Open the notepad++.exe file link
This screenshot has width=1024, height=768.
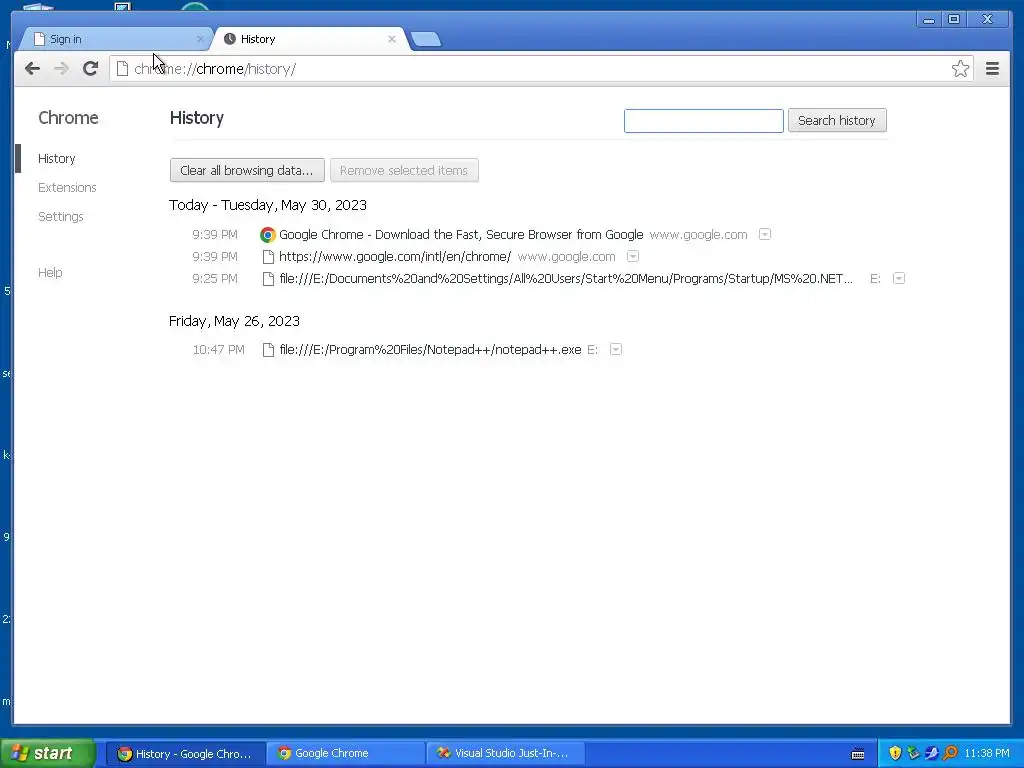[430, 350]
